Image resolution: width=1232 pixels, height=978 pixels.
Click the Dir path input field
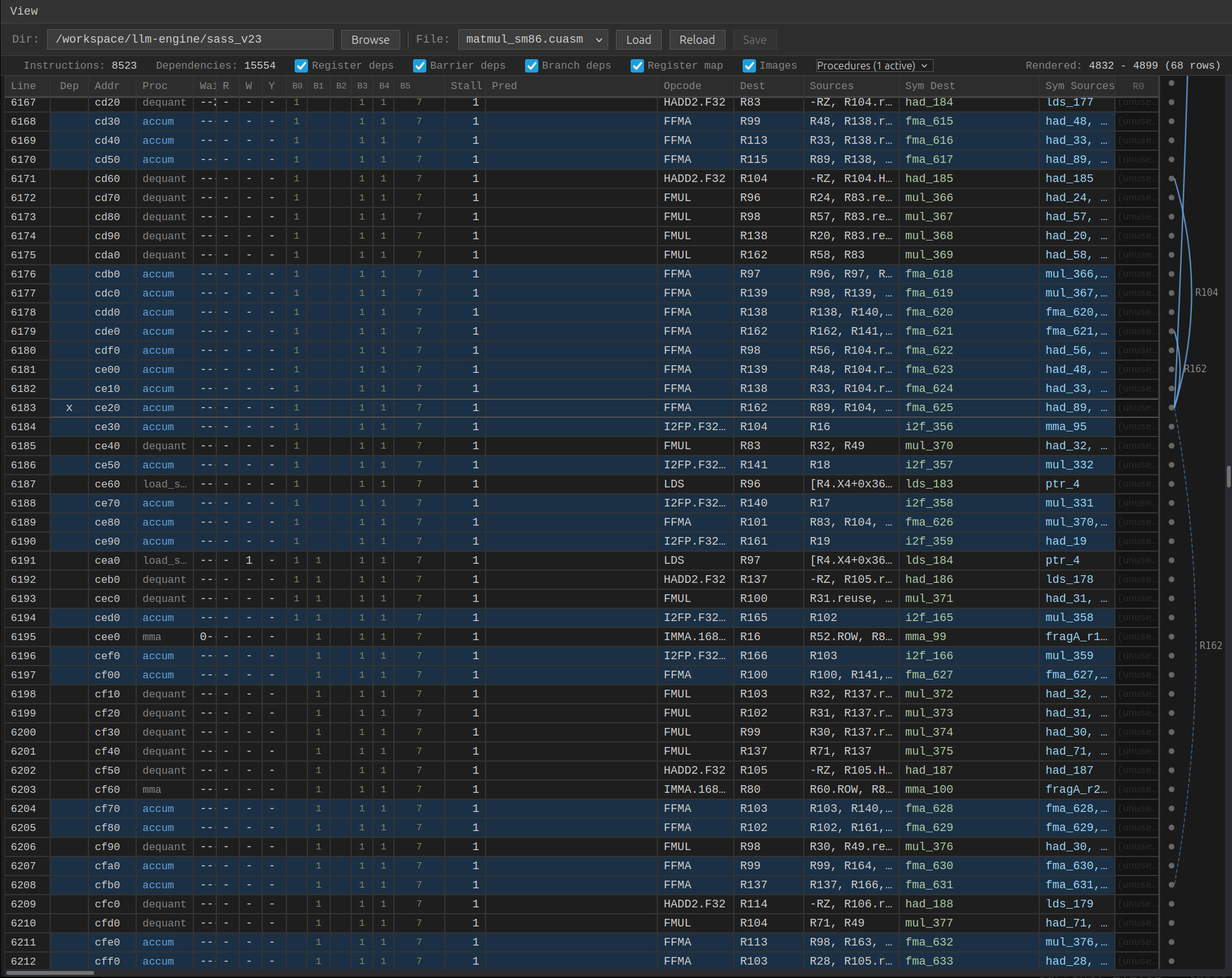[190, 39]
